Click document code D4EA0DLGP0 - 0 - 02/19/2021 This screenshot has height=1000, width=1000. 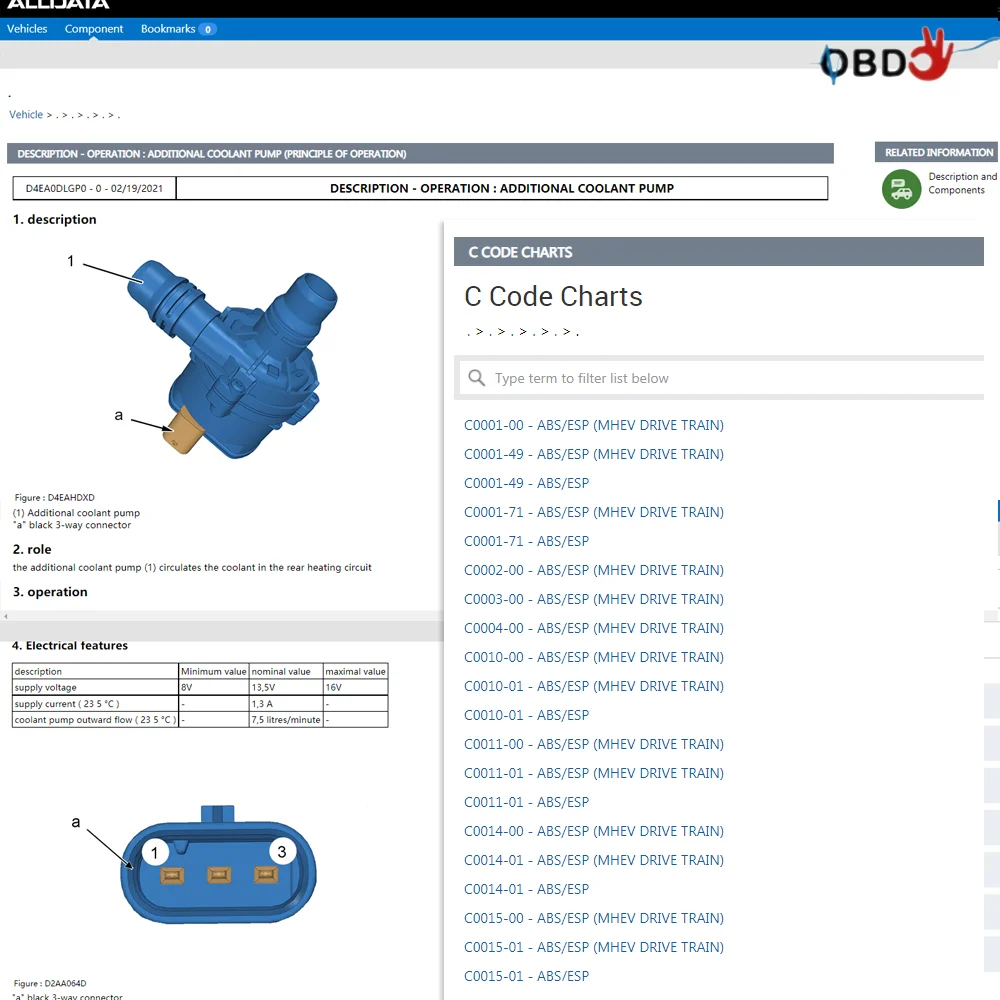94,189
